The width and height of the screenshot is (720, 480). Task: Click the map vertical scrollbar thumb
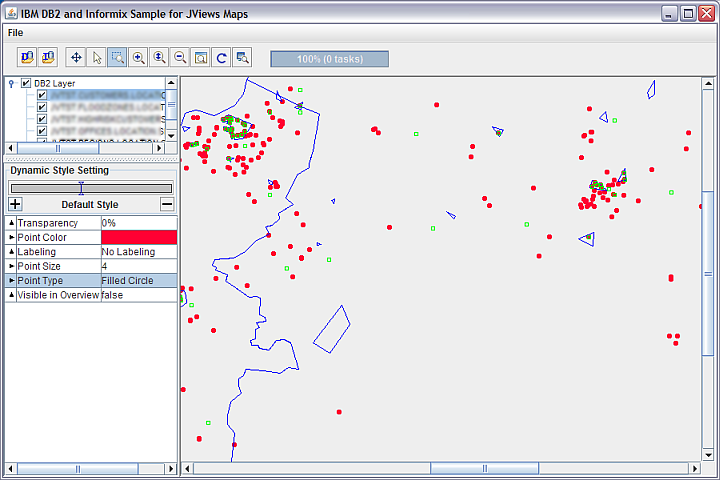[x=708, y=273]
